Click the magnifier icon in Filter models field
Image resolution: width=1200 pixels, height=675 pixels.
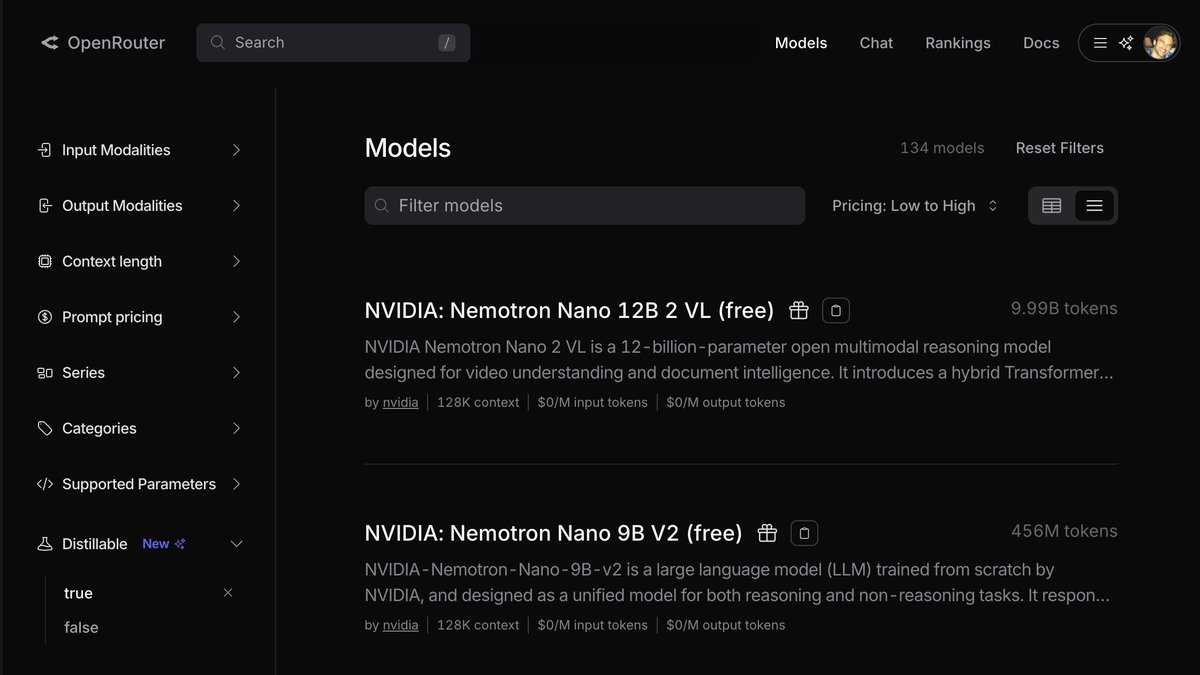tap(381, 205)
